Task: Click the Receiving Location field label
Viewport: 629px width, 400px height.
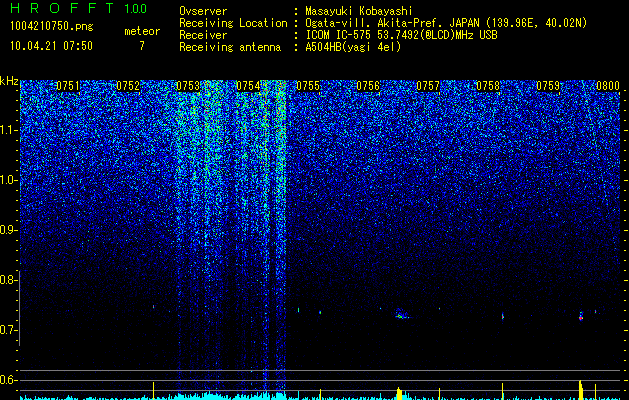Action: [233, 23]
